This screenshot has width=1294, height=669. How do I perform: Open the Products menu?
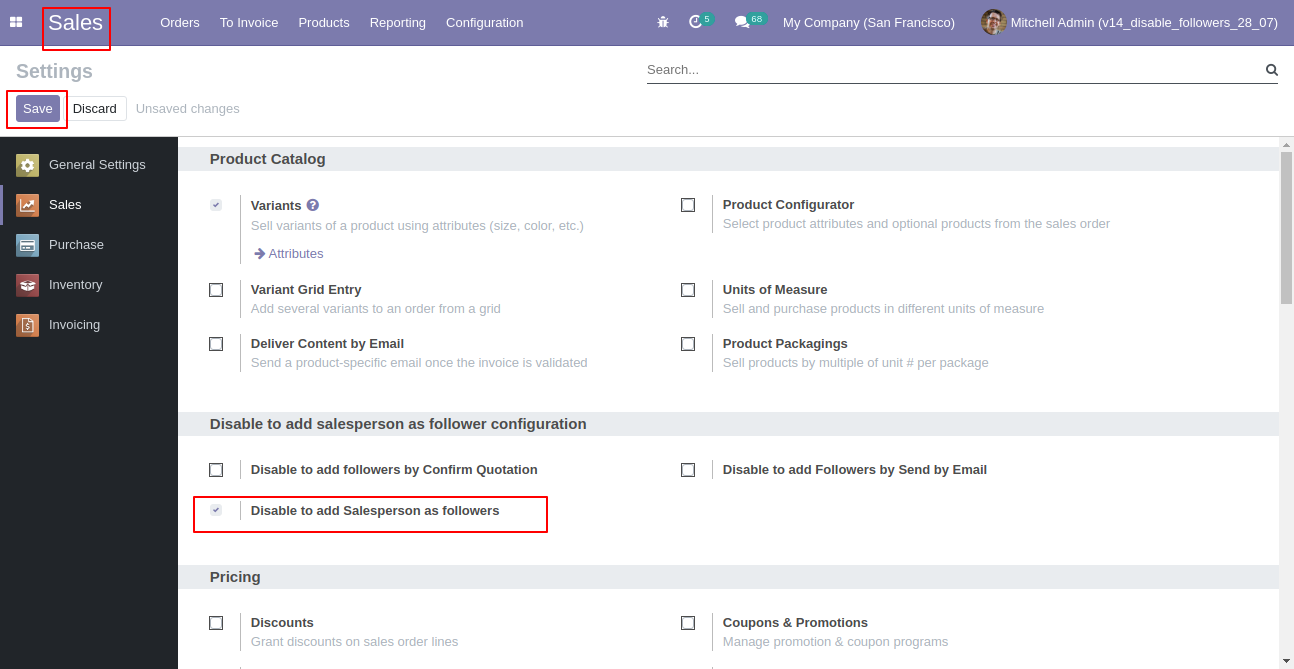click(x=324, y=22)
